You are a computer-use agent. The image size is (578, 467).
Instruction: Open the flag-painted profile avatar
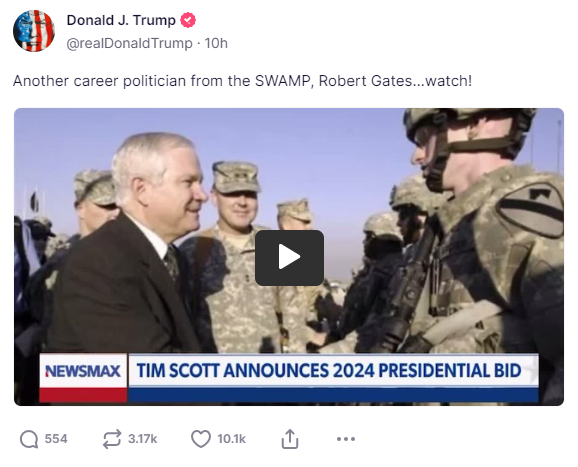coord(34,31)
